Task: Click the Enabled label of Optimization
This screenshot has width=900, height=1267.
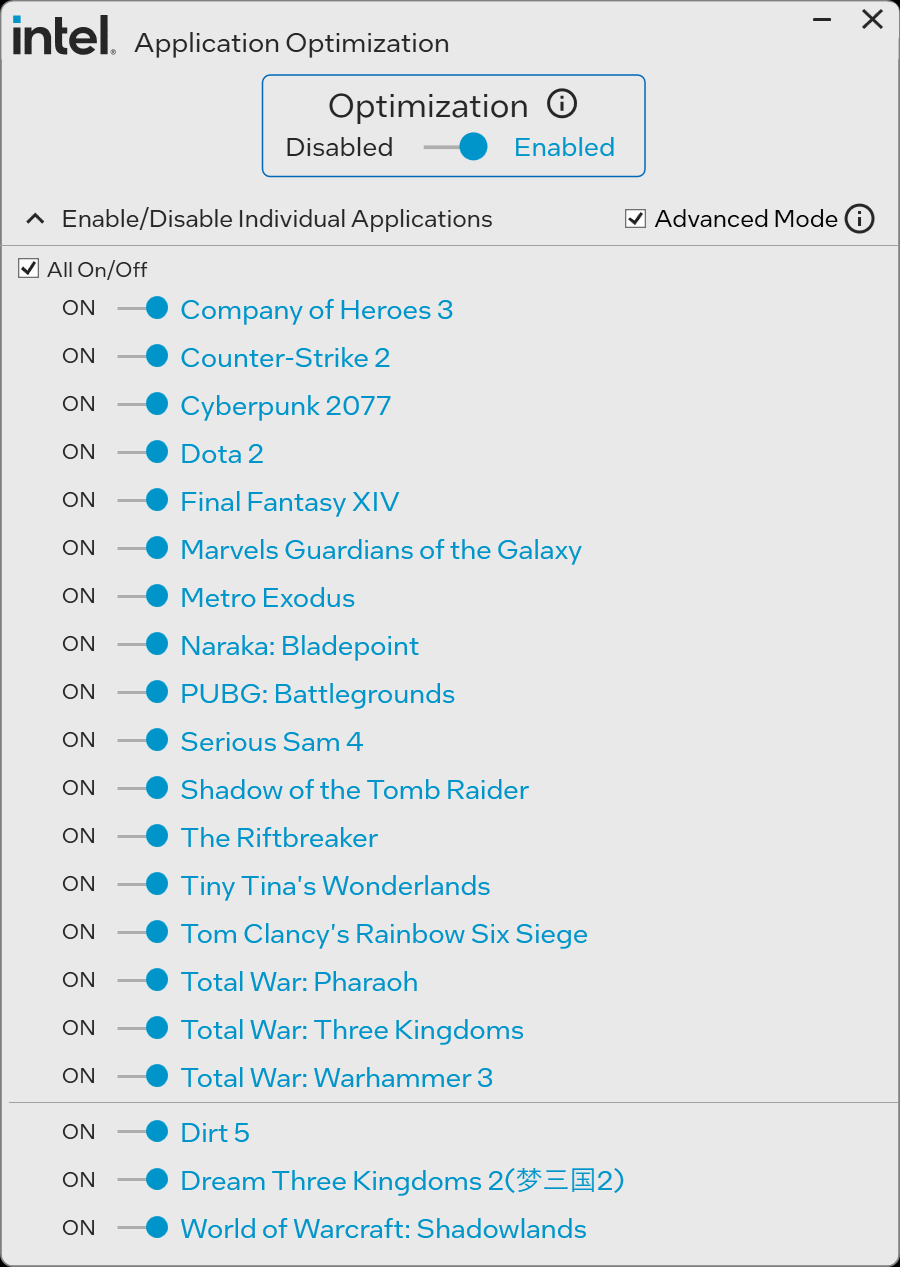Action: [564, 148]
